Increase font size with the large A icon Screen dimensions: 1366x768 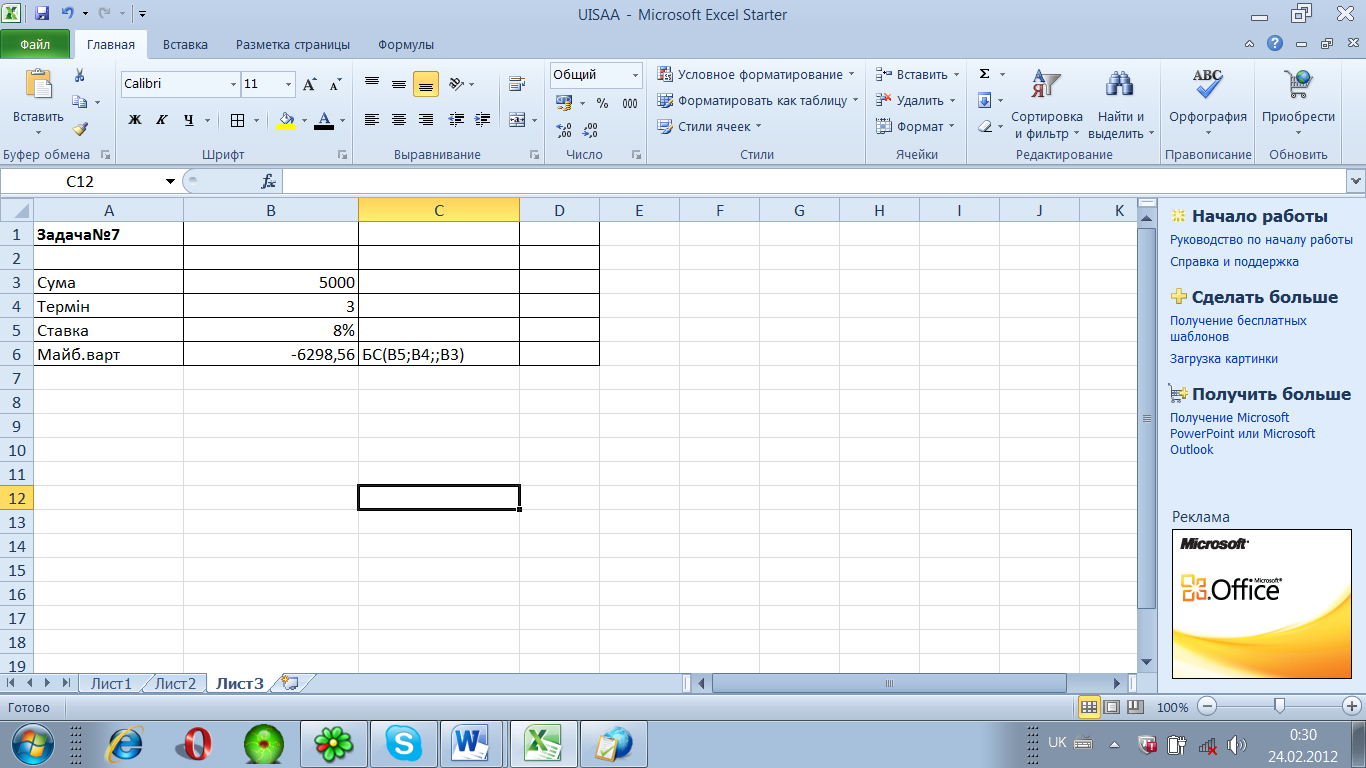(x=310, y=84)
